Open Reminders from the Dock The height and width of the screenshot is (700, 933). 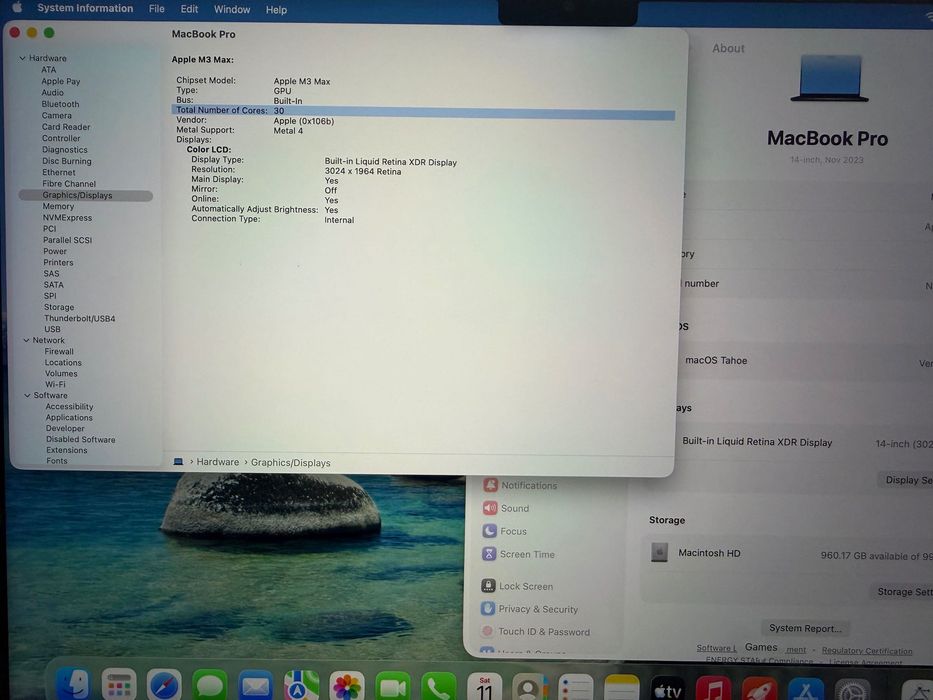point(575,690)
